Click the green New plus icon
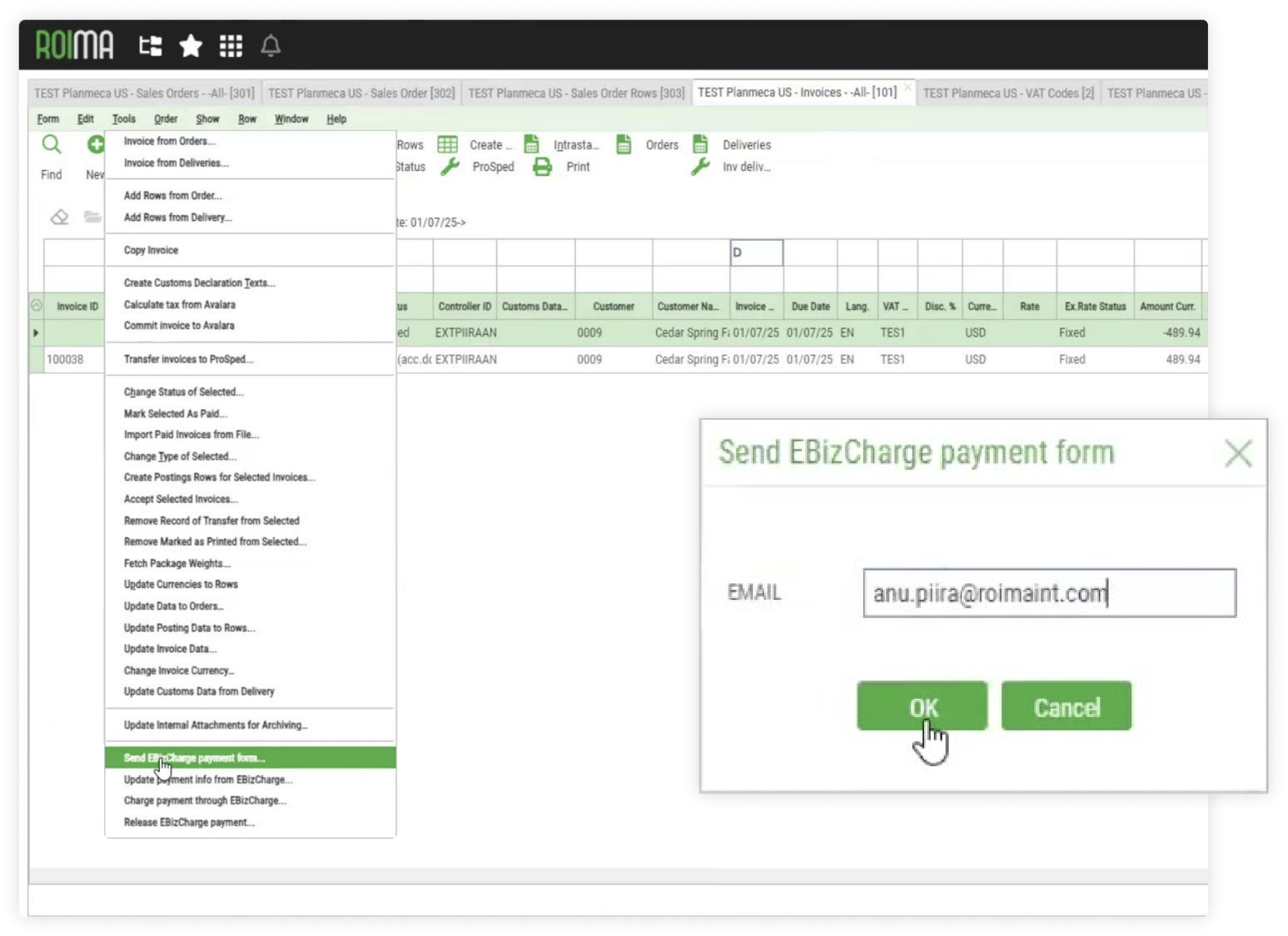Screen dimensions: 1288x936 point(95,144)
